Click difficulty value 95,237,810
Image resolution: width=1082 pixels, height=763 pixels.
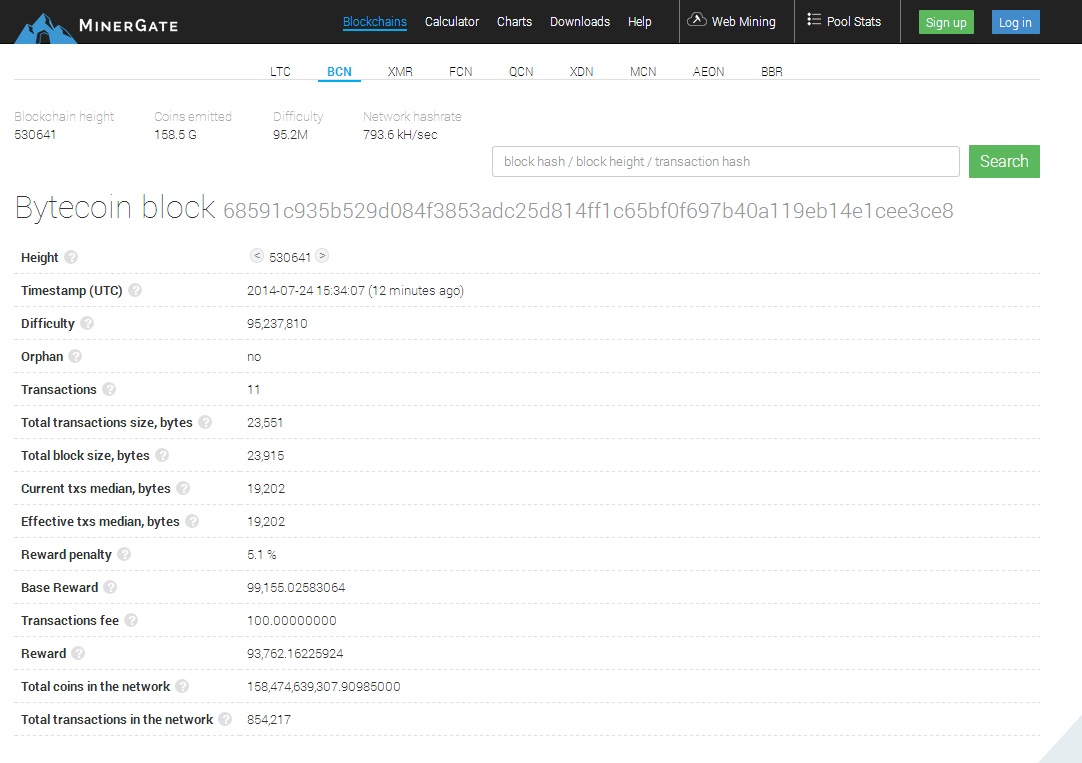click(277, 324)
